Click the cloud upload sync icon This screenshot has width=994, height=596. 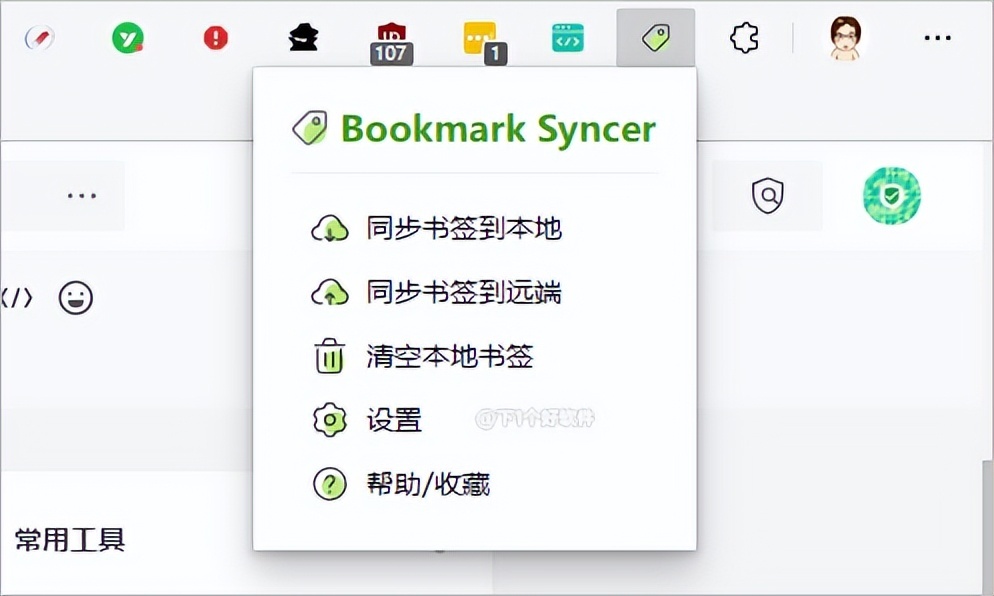click(330, 293)
